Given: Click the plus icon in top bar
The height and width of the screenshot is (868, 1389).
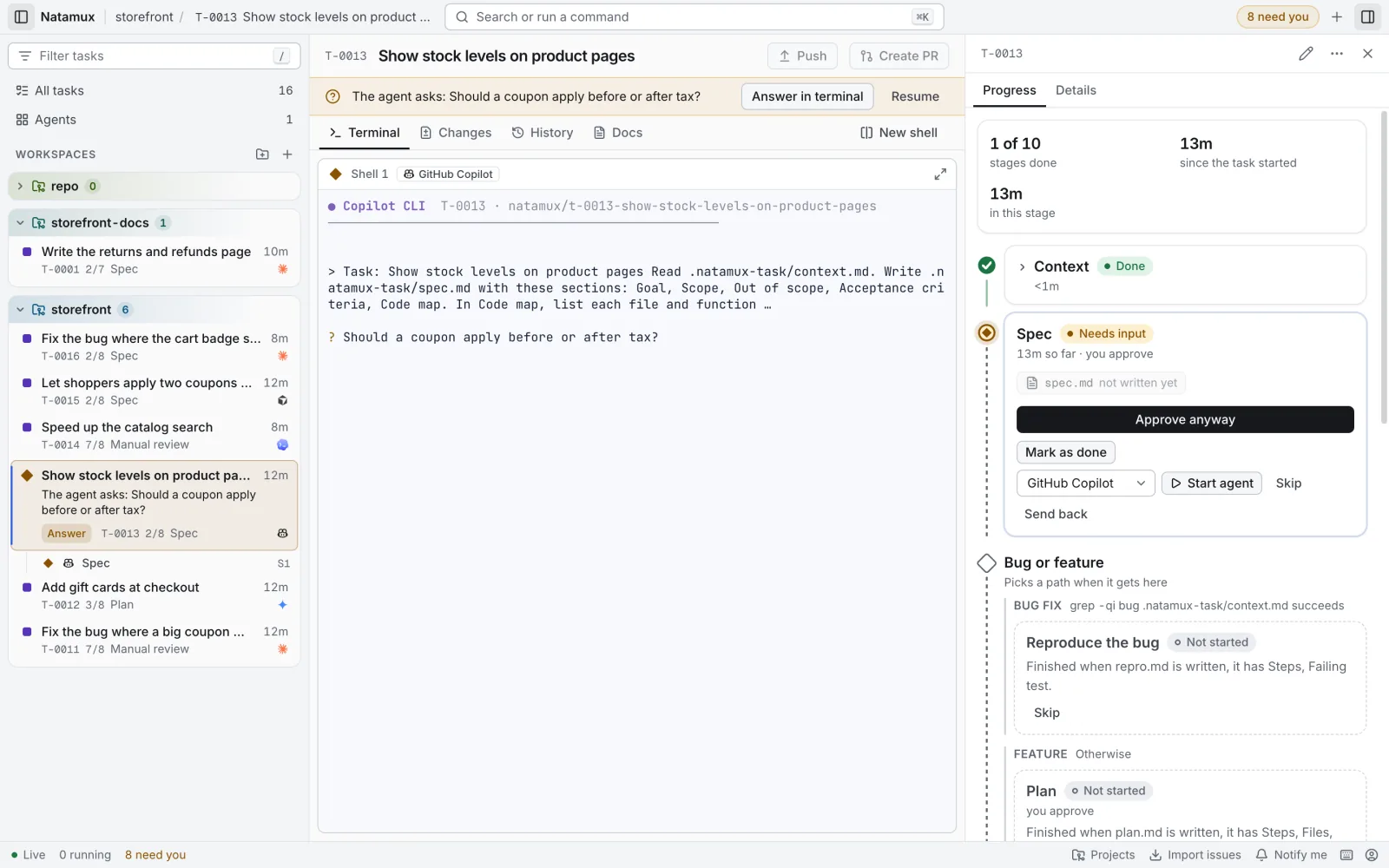Looking at the screenshot, I should click(1337, 16).
